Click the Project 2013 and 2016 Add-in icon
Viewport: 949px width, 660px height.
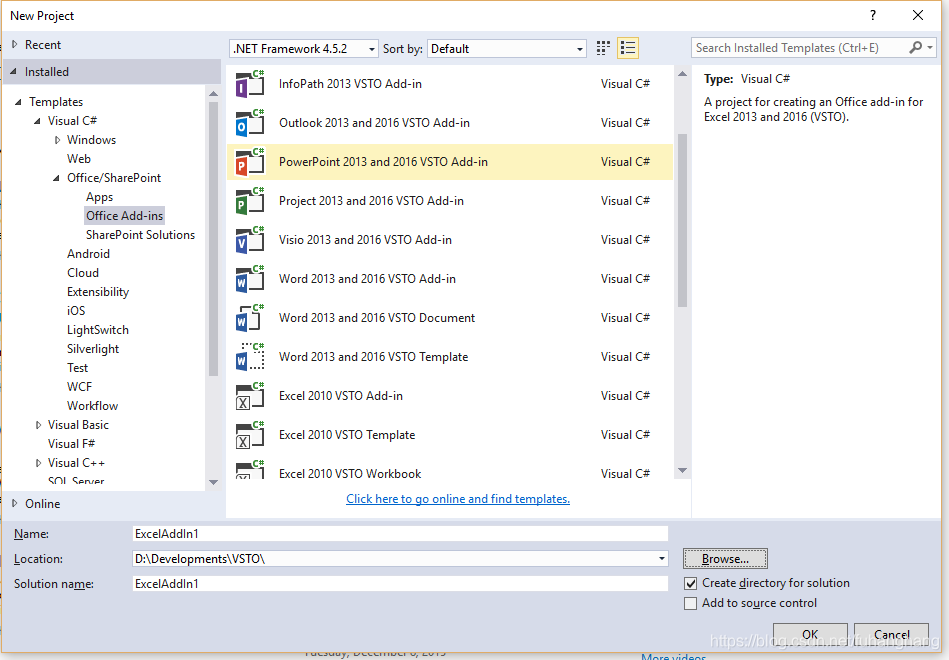249,201
